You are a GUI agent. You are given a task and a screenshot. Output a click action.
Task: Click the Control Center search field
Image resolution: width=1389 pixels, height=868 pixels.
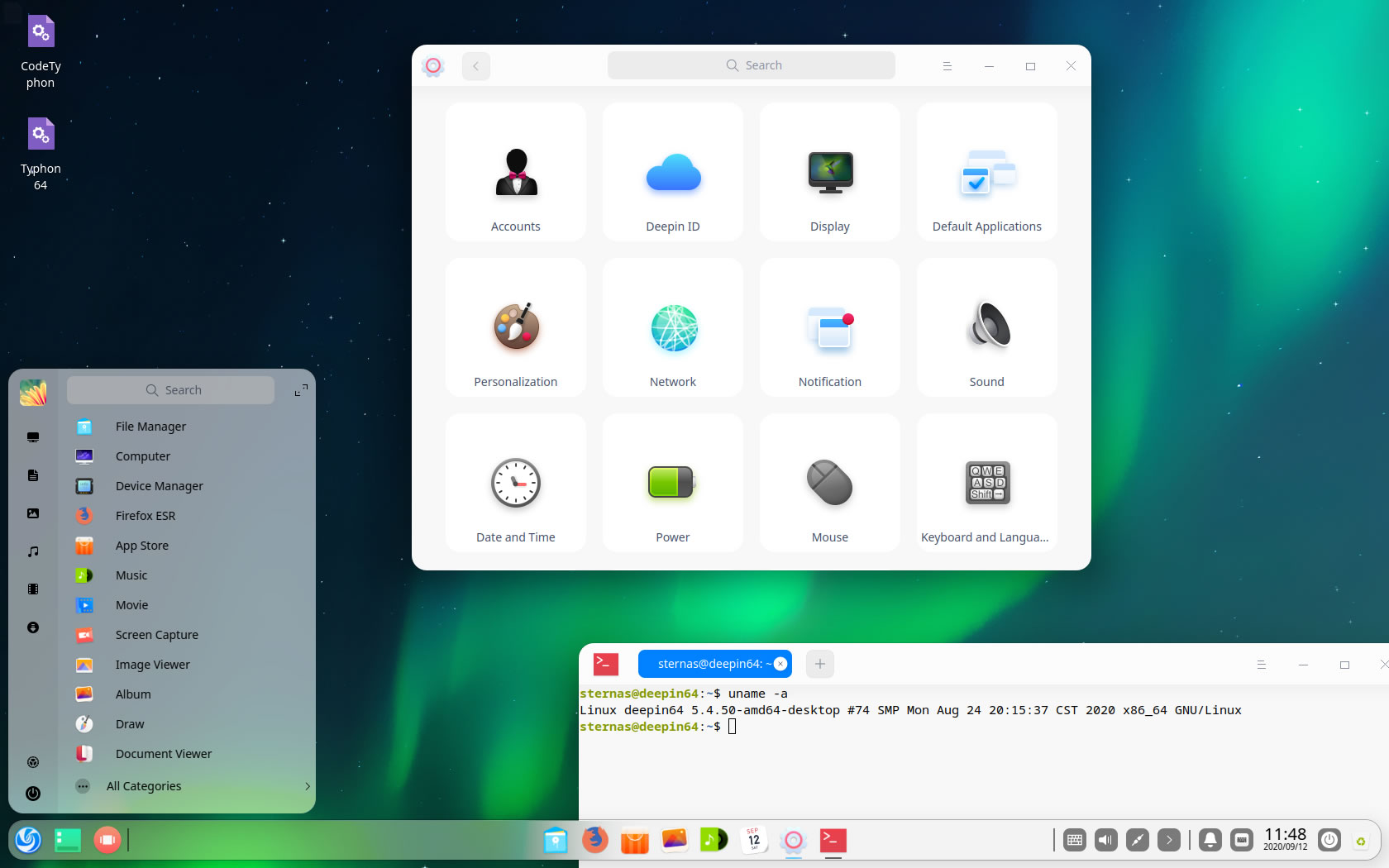752,65
